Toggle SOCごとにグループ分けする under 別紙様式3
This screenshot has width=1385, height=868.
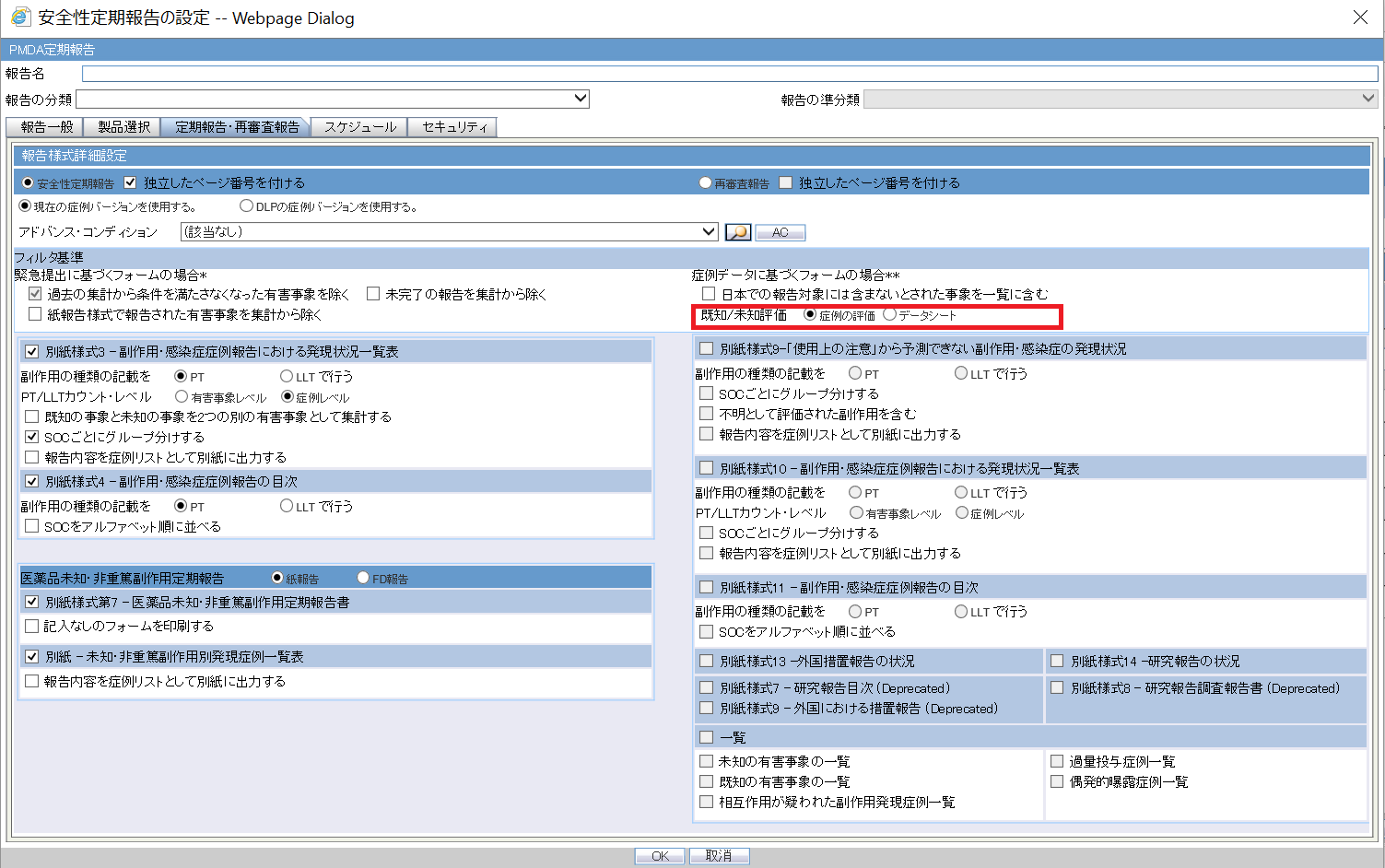pyautogui.click(x=32, y=437)
